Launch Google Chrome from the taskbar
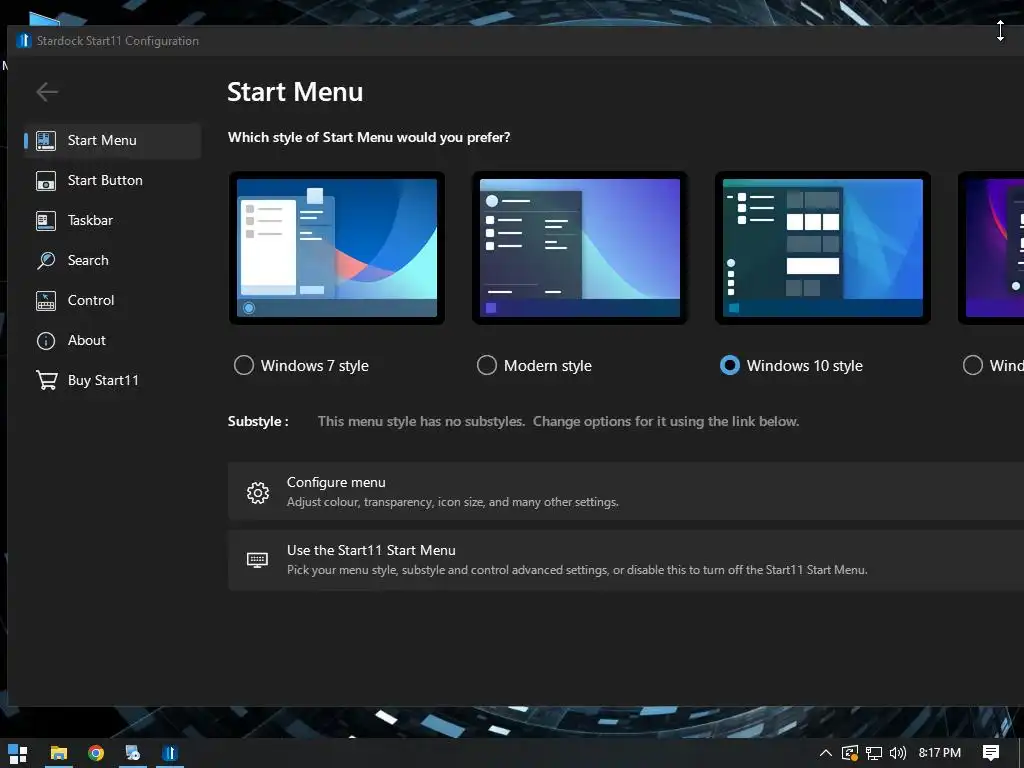Screen dimensions: 1024x768 pos(96,753)
